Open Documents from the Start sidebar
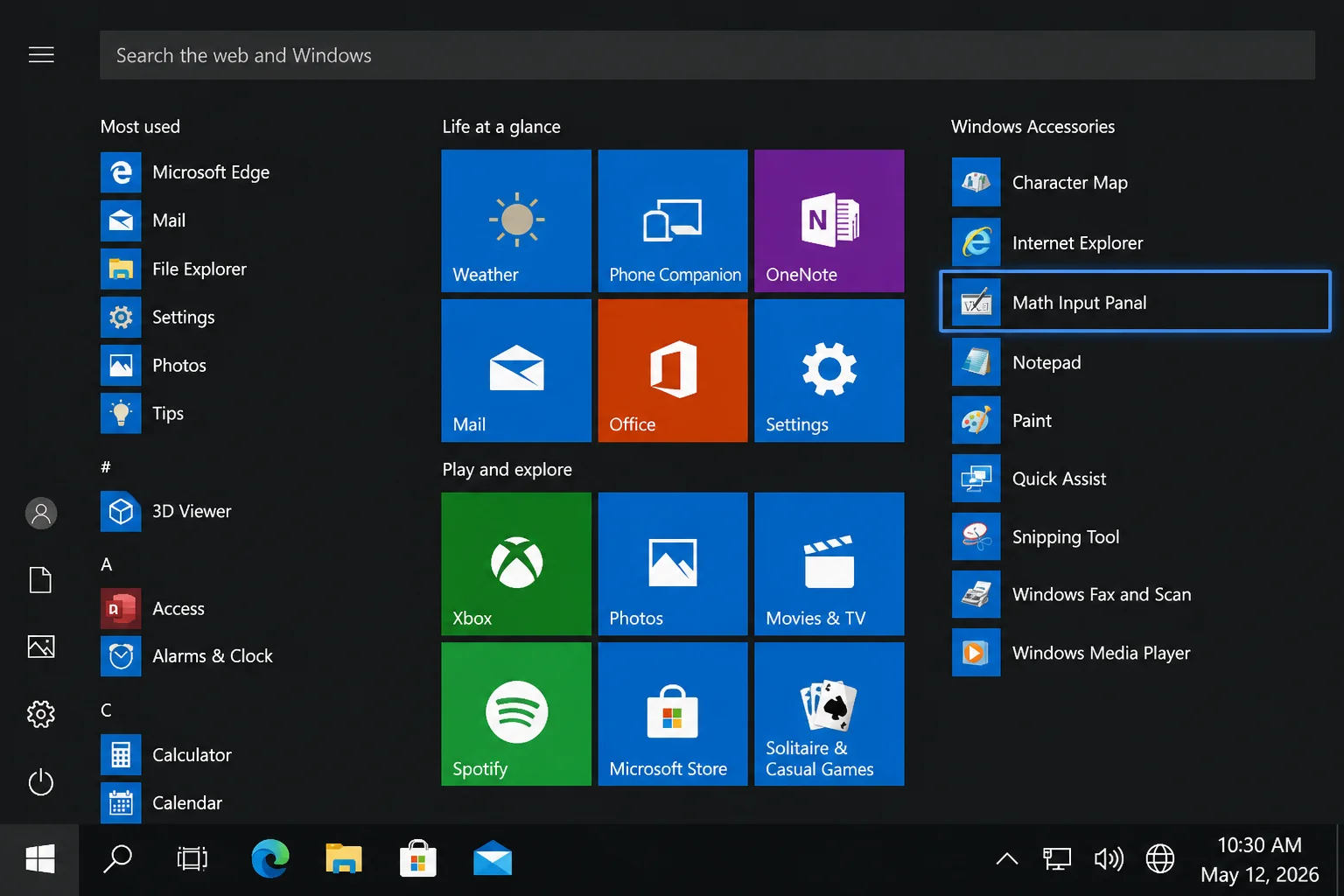Viewport: 1344px width, 896px height. 41,579
